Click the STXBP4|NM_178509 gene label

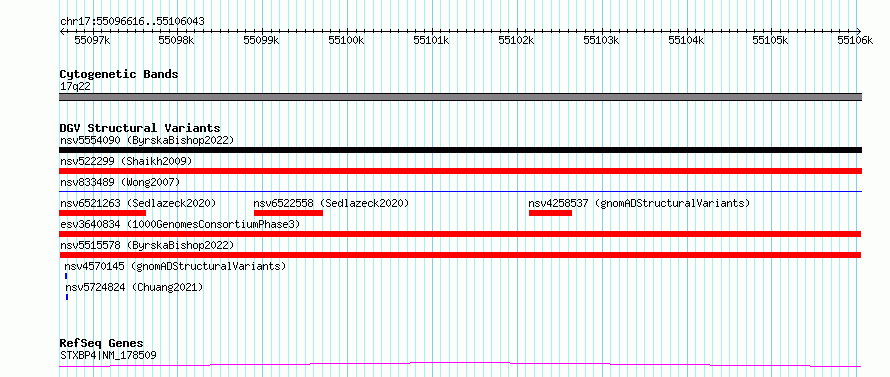coord(108,355)
